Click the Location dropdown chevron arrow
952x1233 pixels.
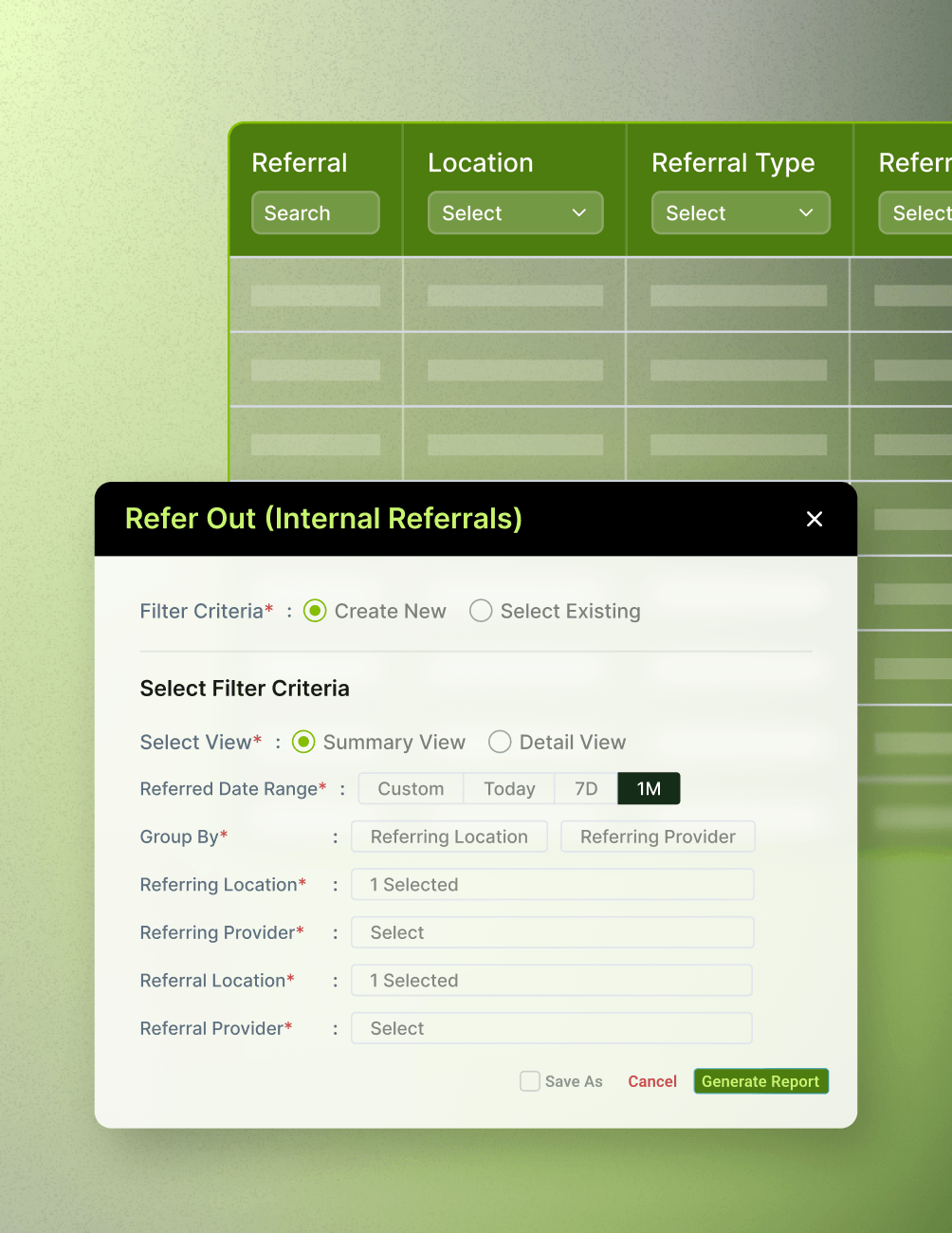click(x=579, y=213)
